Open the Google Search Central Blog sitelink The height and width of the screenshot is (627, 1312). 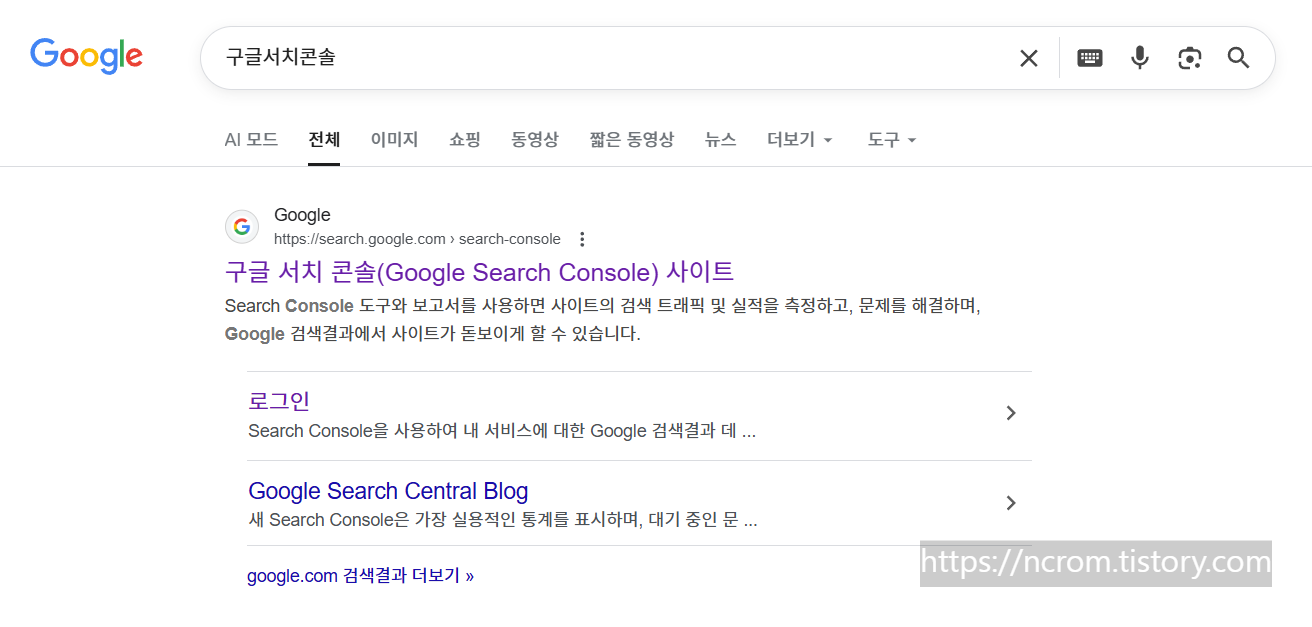click(x=388, y=491)
